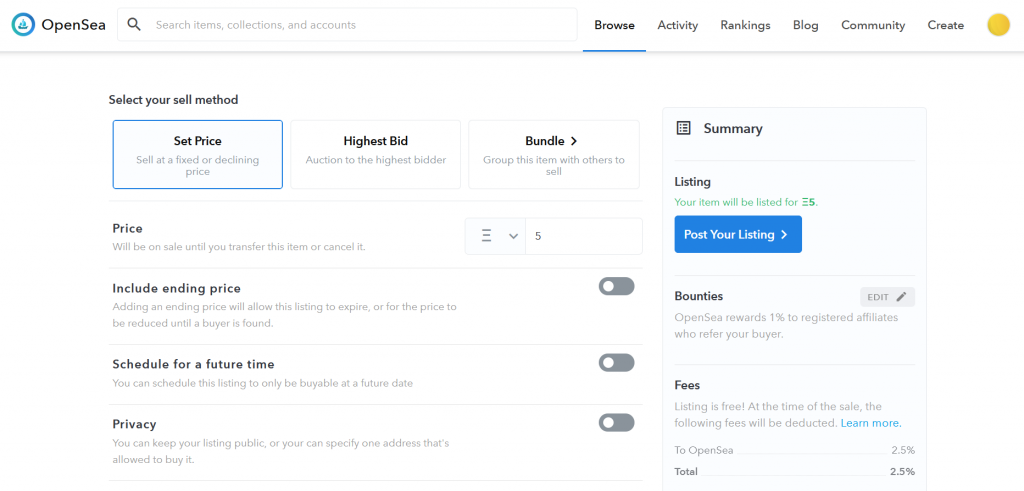Viewport: 1024px width, 491px height.
Task: Focus the search items and collections box
Action: point(360,25)
